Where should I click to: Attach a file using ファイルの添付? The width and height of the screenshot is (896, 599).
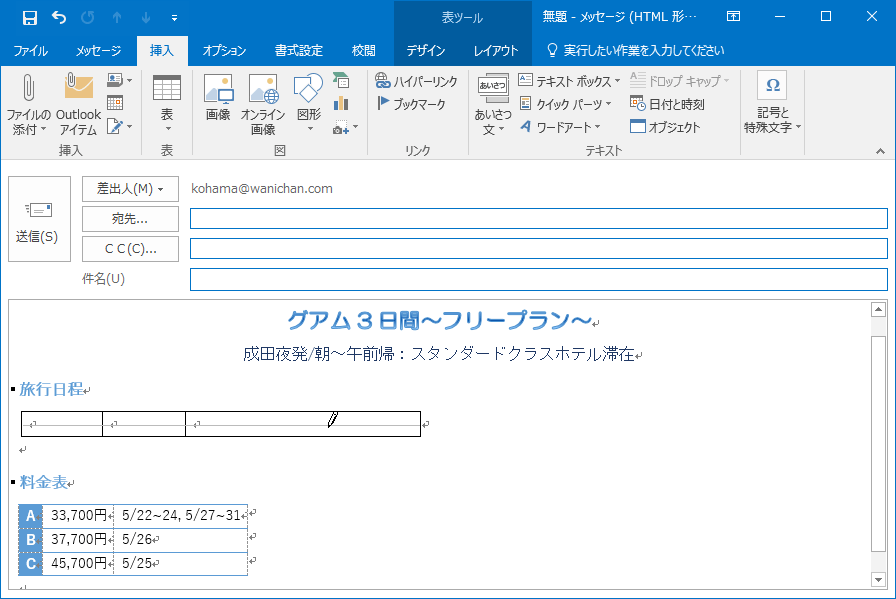coord(28,104)
